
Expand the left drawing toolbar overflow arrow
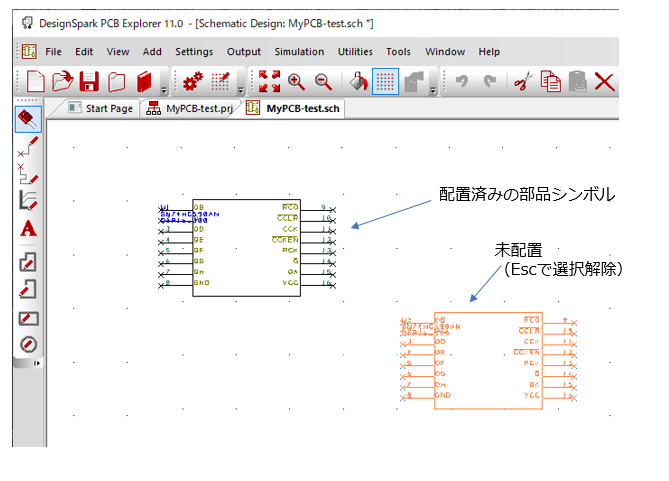(39, 363)
